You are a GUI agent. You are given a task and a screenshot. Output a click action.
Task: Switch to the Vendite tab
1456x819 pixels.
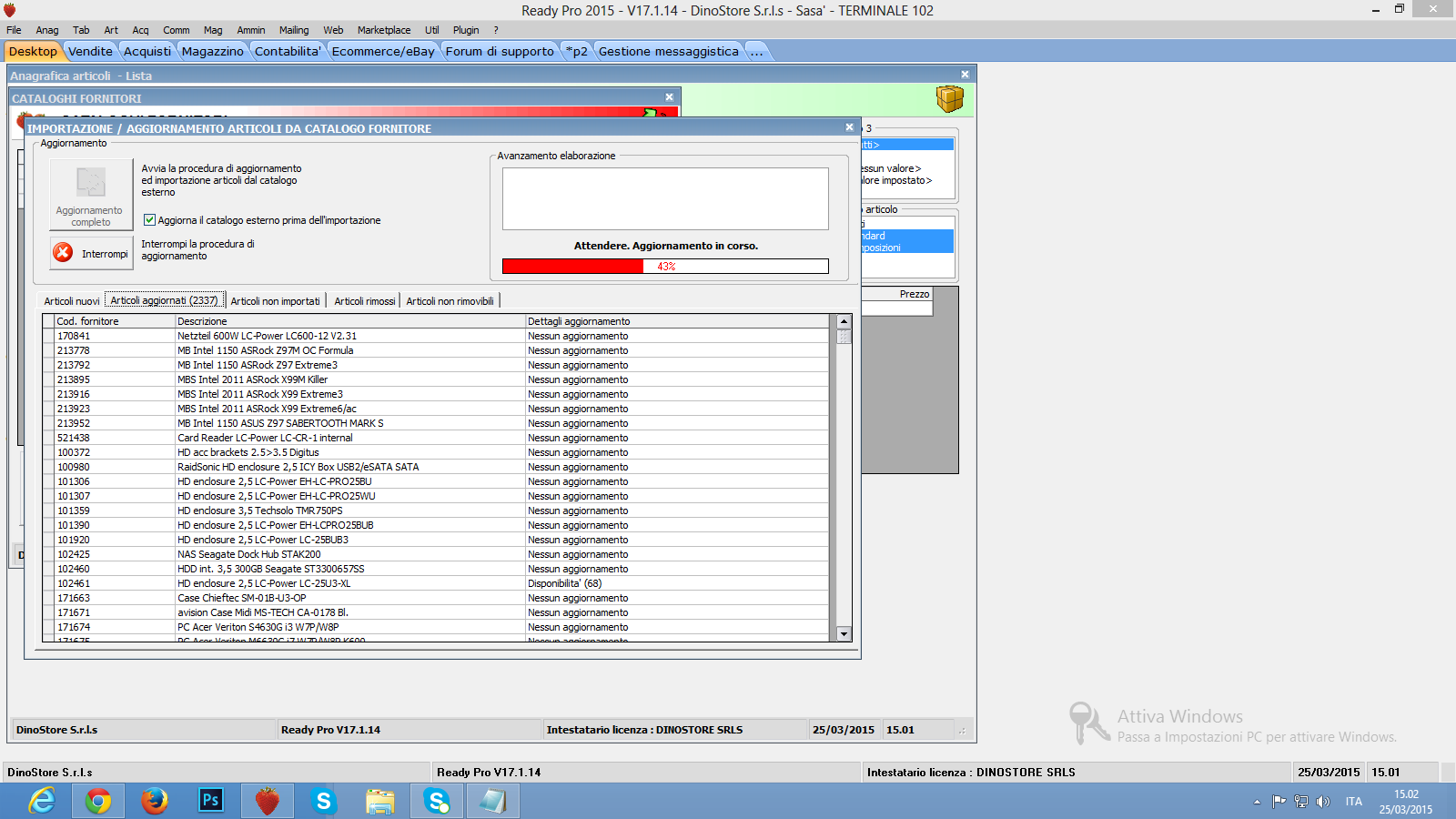(90, 51)
